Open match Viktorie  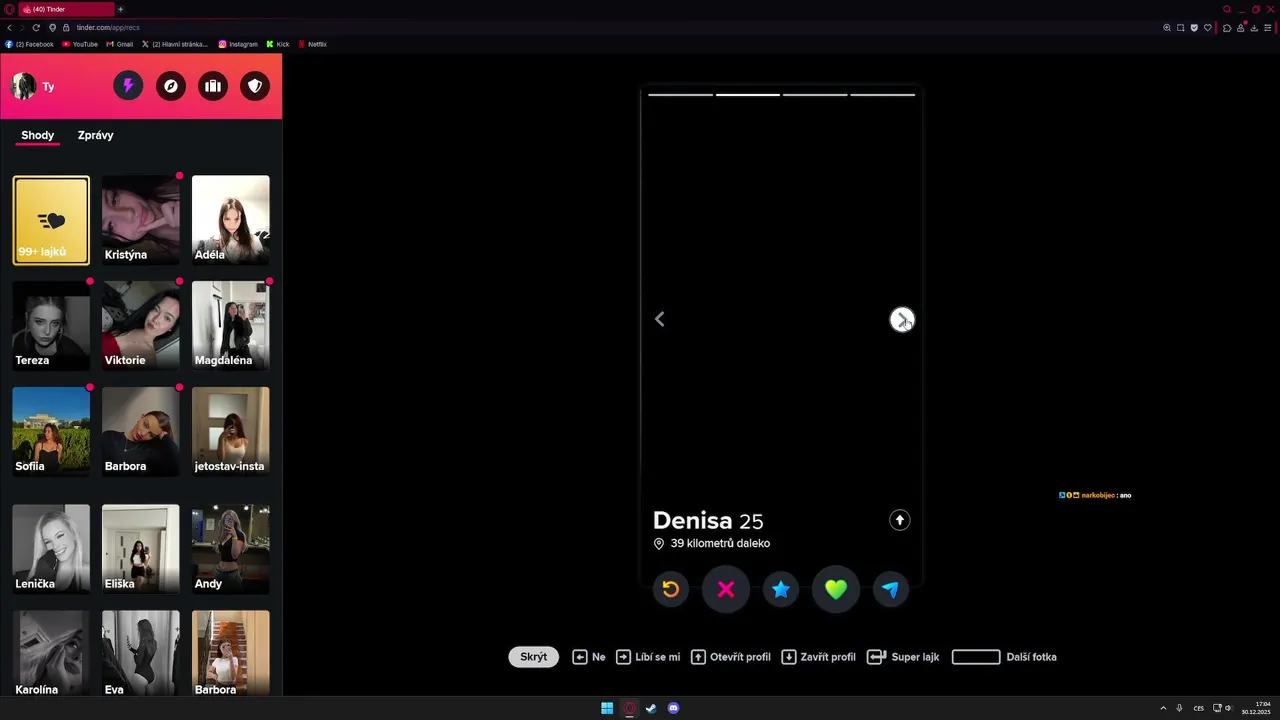point(141,326)
